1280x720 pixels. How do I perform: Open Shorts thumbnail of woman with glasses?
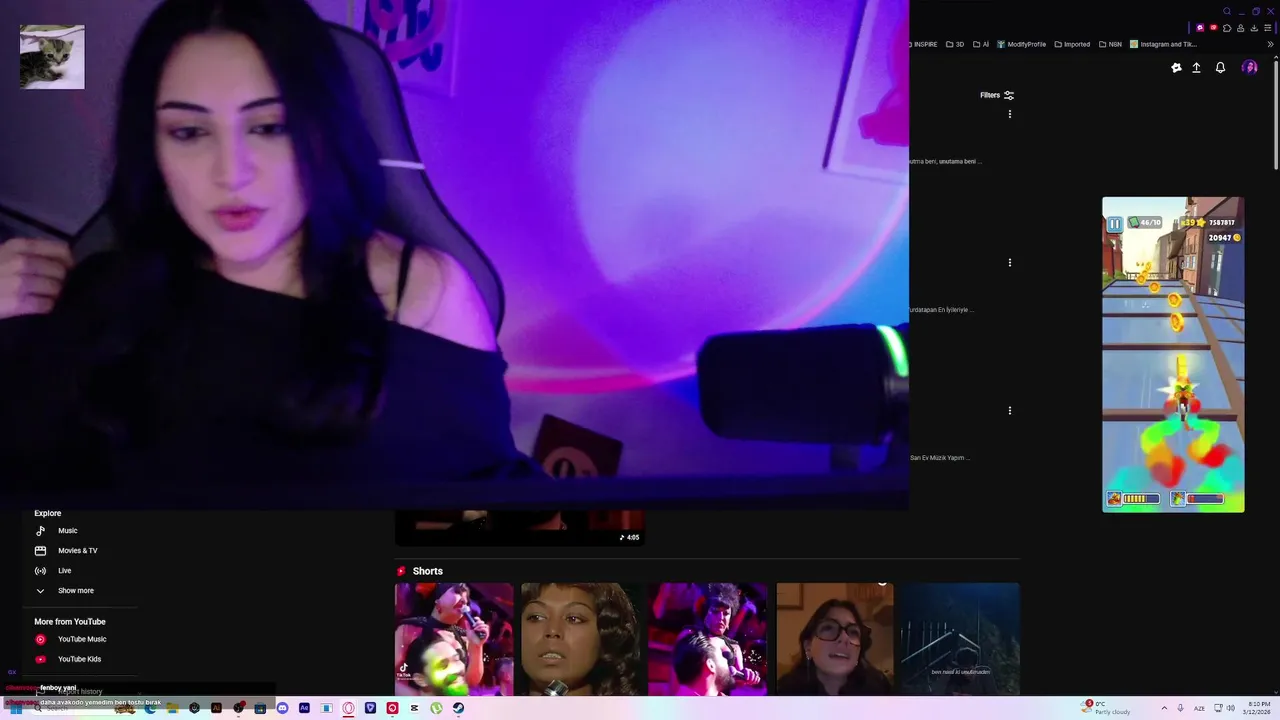(x=835, y=639)
